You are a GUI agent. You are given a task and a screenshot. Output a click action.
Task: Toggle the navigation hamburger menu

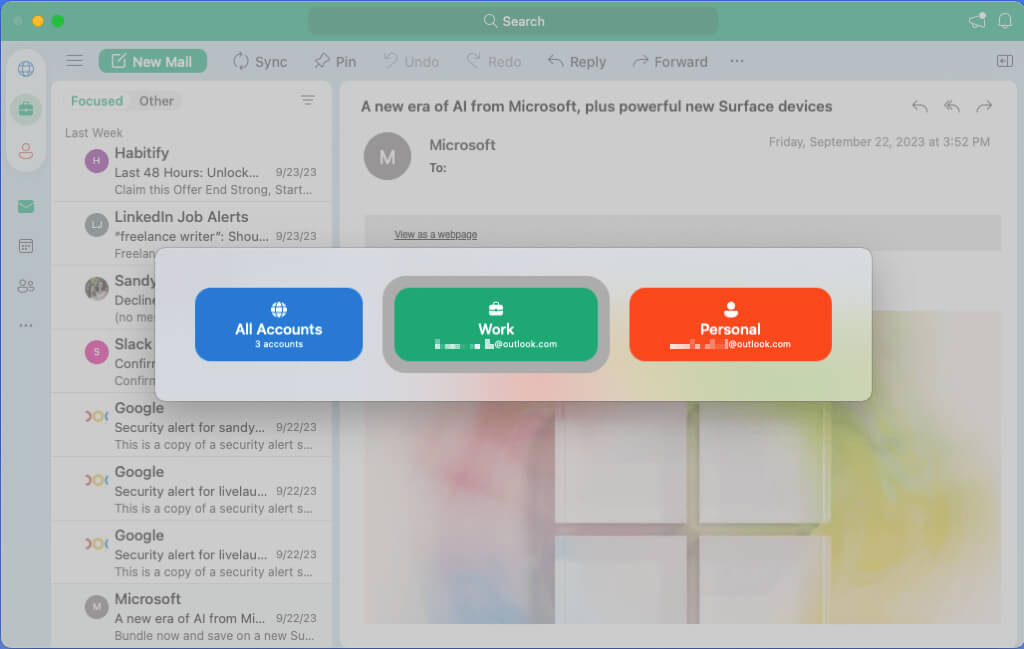coord(74,61)
